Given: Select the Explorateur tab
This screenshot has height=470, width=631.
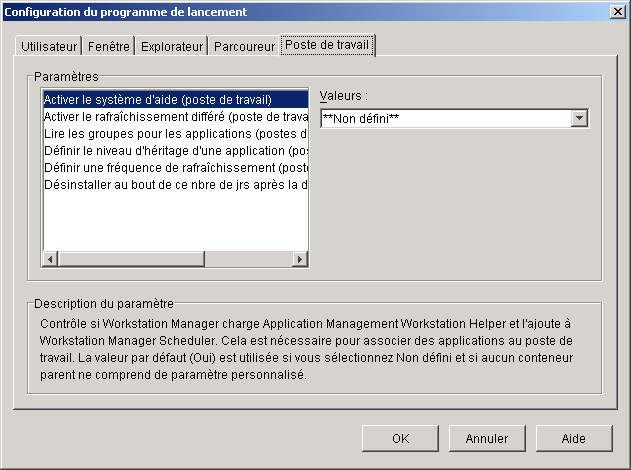Looking at the screenshot, I should tap(172, 47).
